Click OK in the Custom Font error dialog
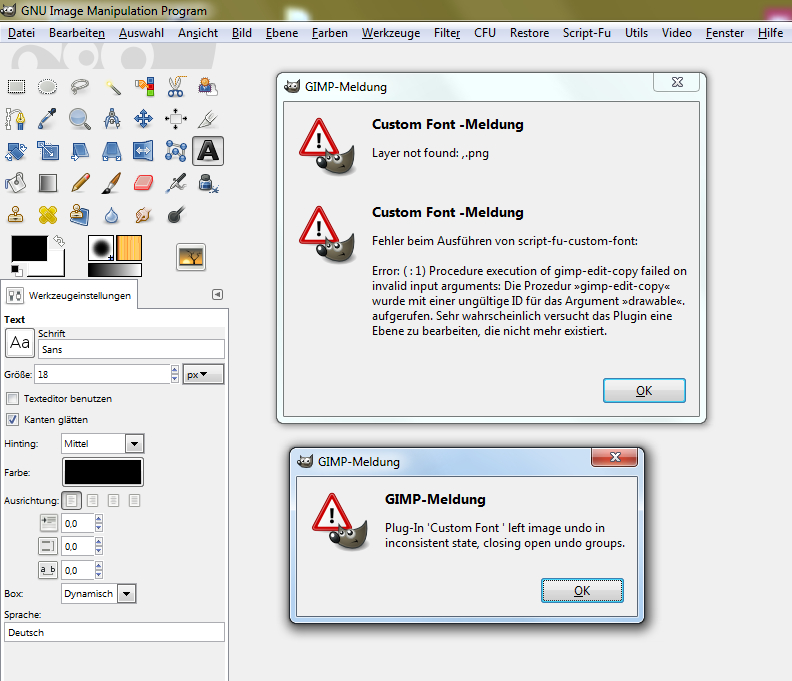The width and height of the screenshot is (792, 681). [644, 391]
